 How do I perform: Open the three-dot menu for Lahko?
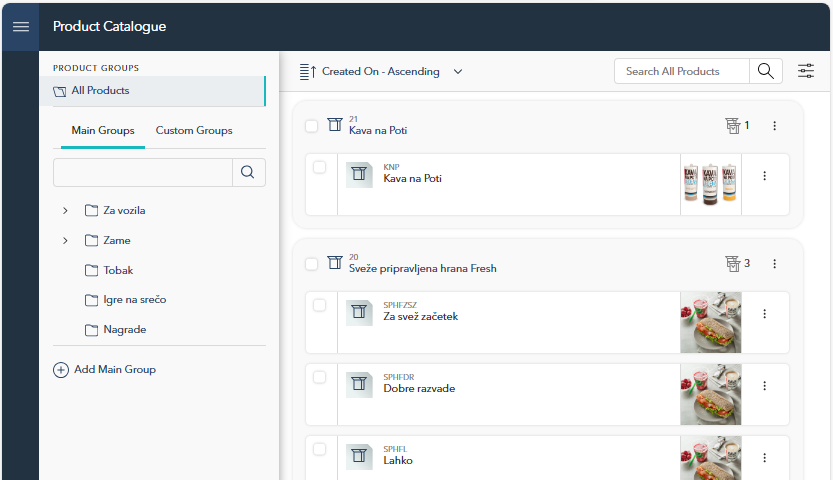click(764, 458)
